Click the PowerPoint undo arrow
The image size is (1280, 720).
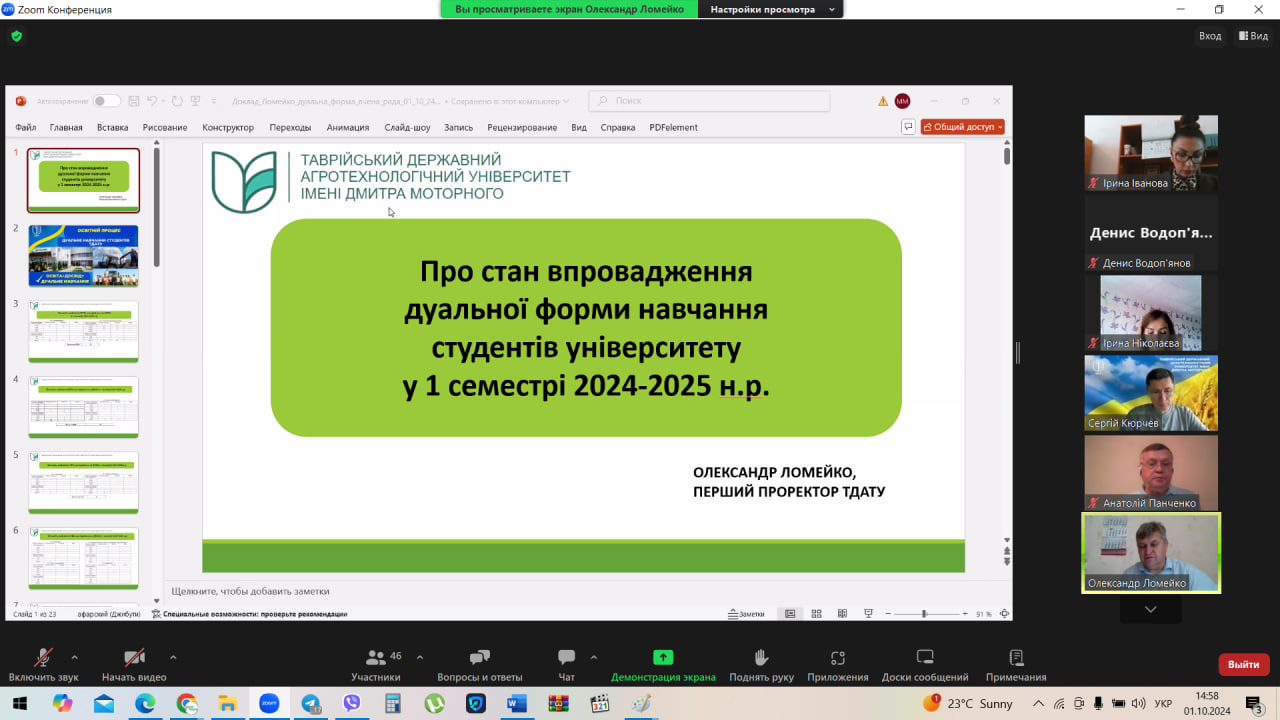(152, 101)
